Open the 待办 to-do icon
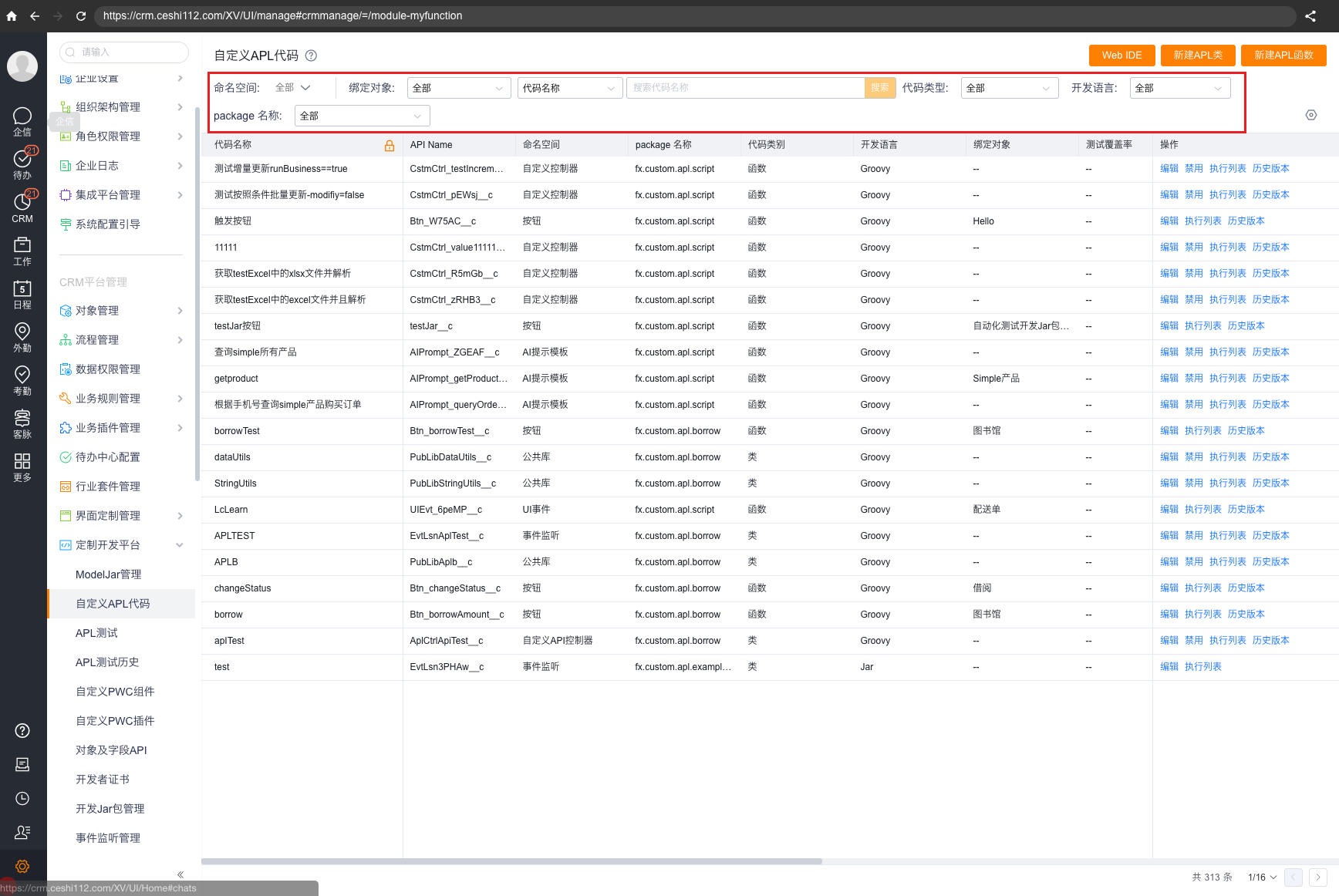 point(22,160)
